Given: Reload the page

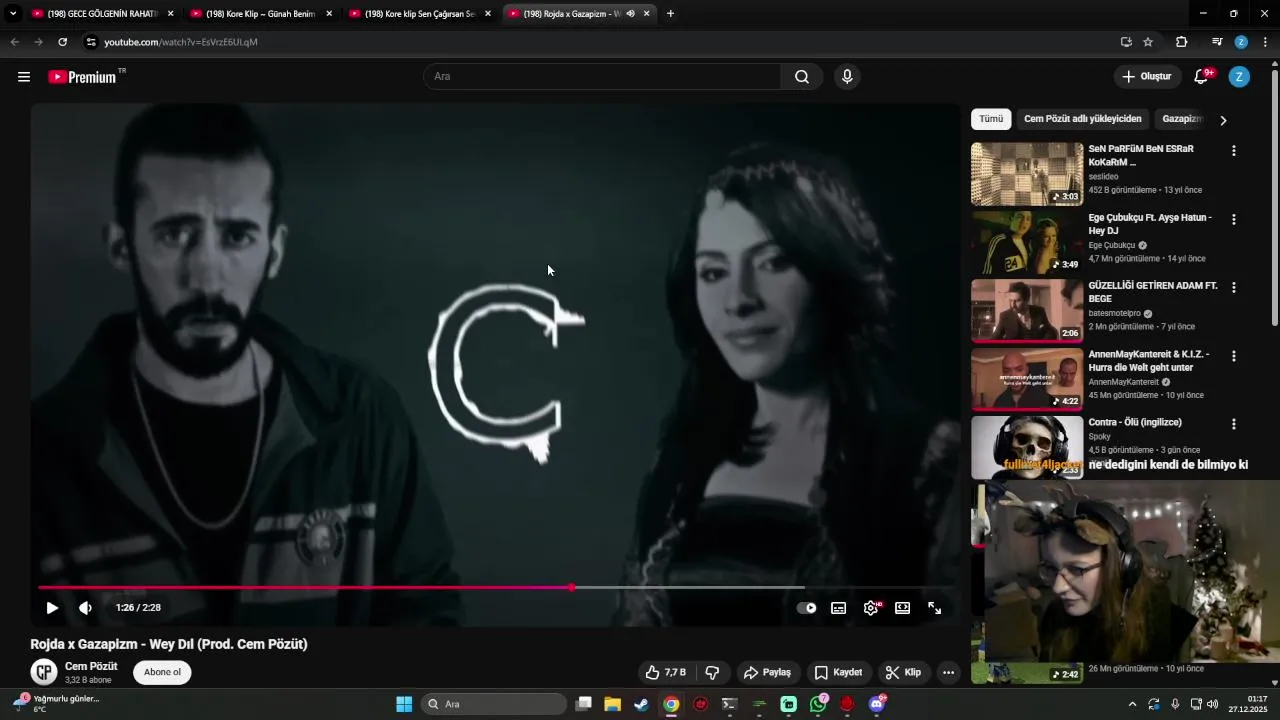Looking at the screenshot, I should tap(62, 42).
